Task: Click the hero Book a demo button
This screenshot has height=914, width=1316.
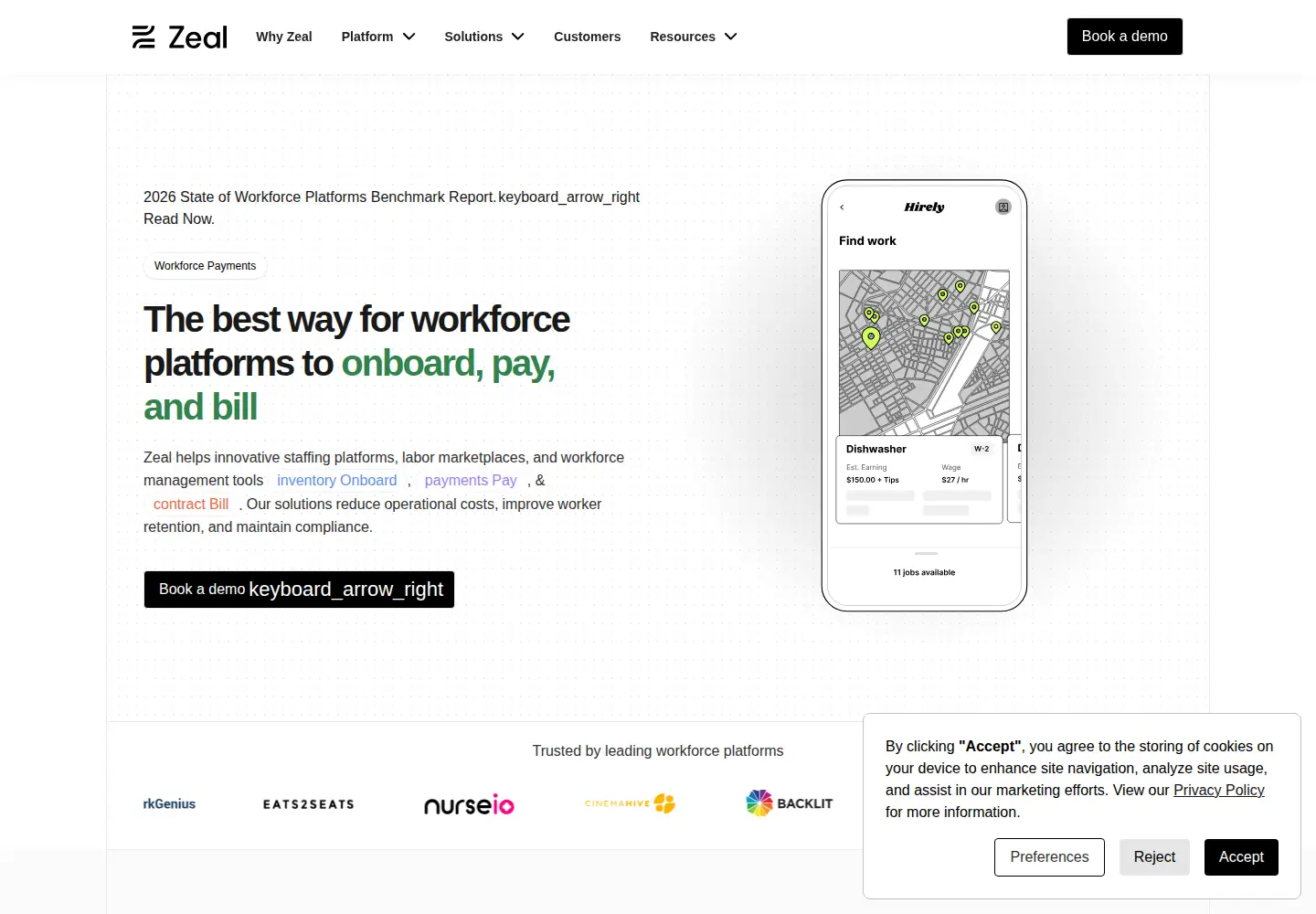Action: tap(299, 590)
